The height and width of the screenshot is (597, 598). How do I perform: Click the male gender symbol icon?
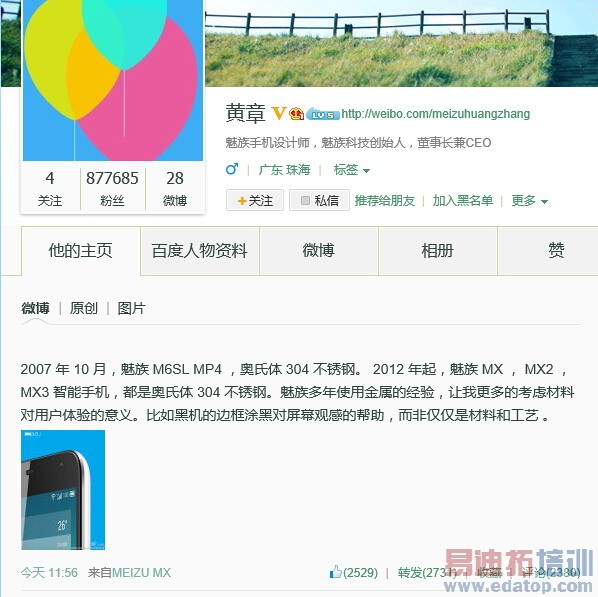(x=232, y=169)
